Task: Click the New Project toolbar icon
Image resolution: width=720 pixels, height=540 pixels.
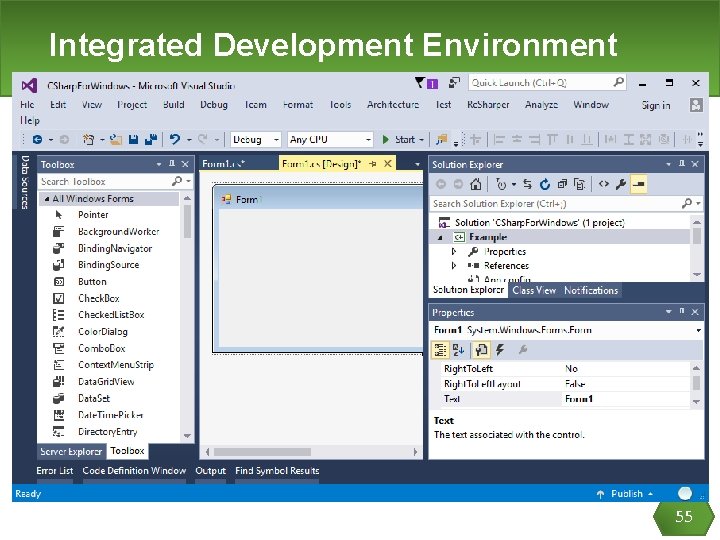Action: (88, 139)
